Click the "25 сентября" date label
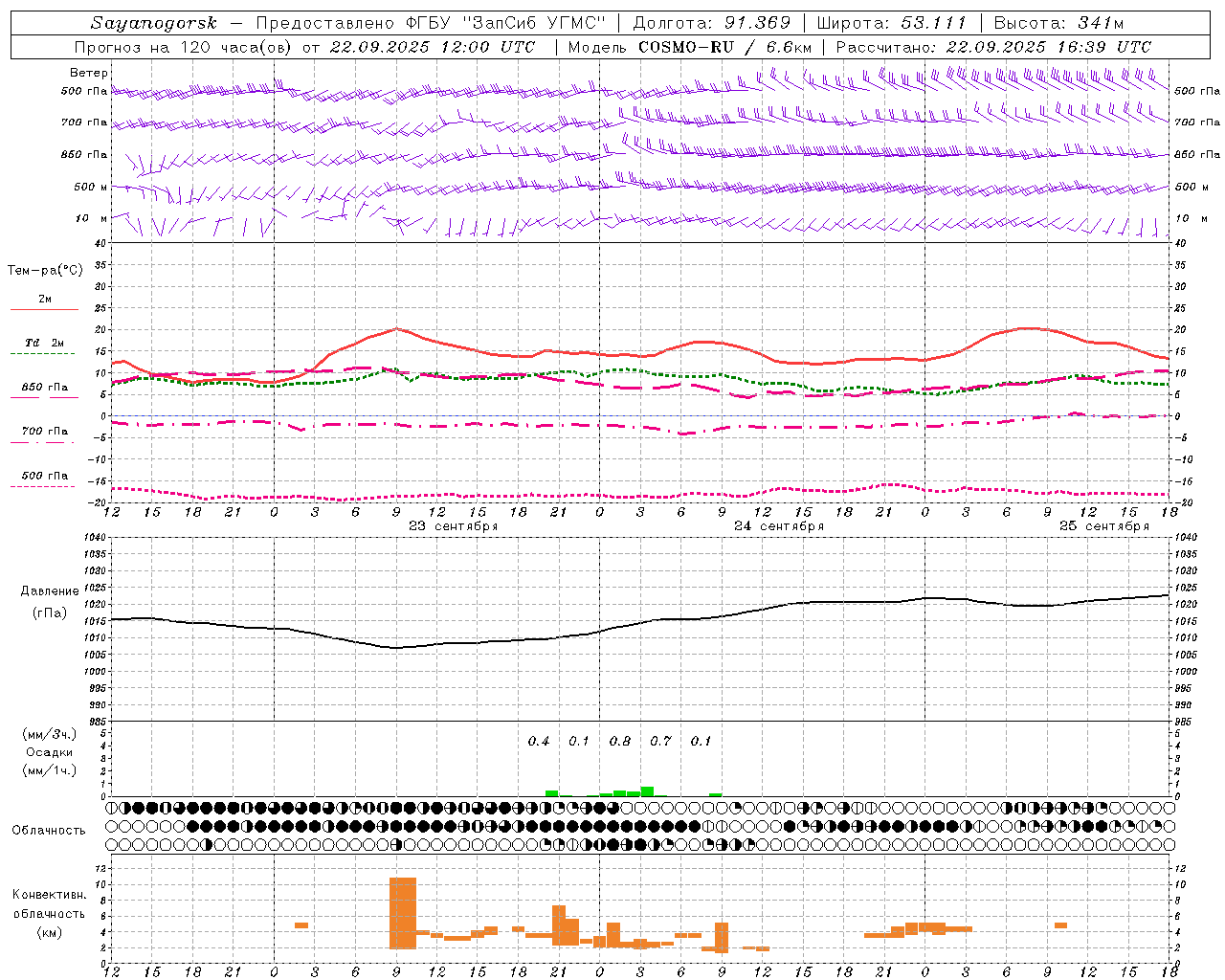This screenshot has height=980, width=1225. tap(1104, 526)
